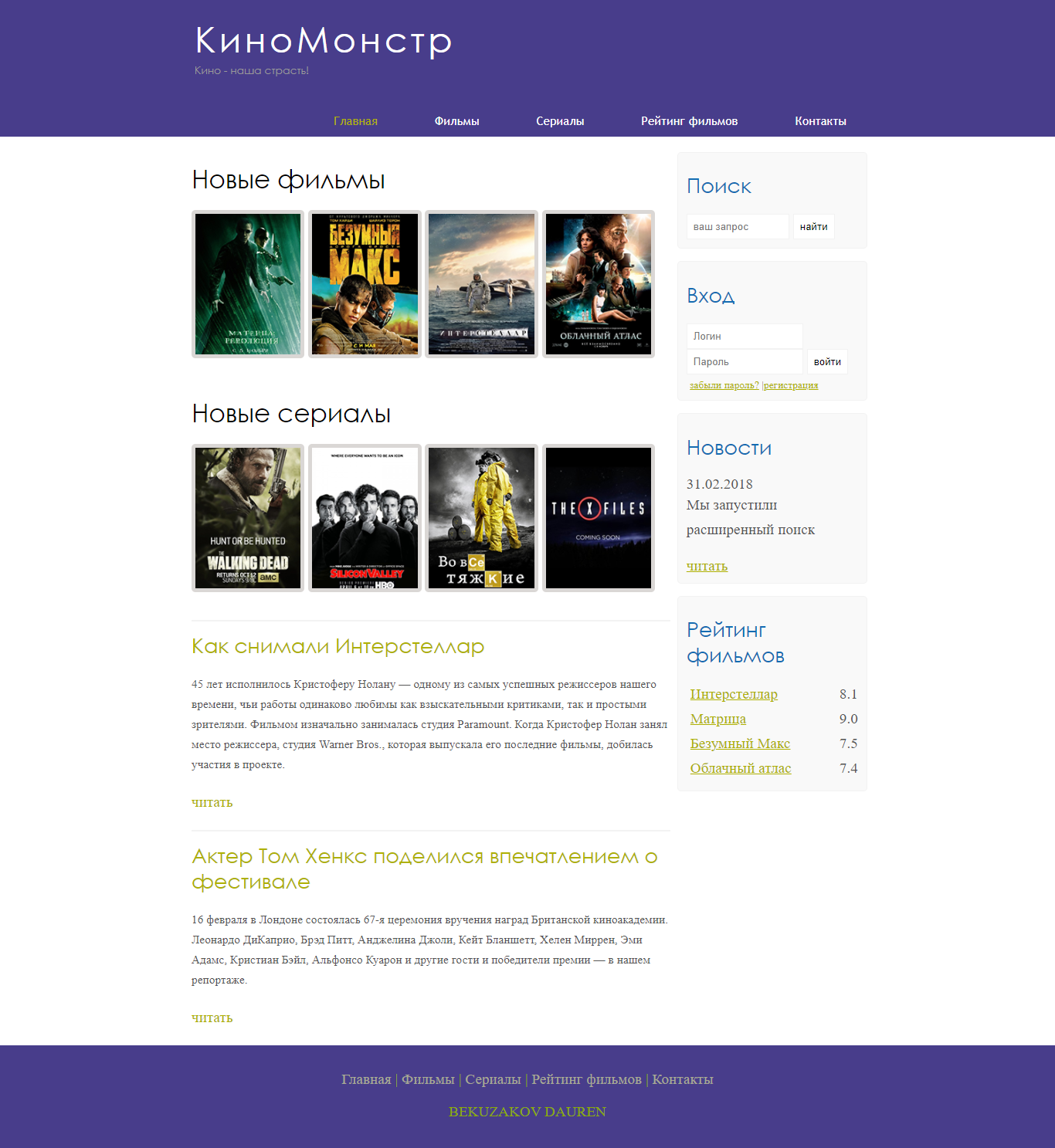Open the Сериалы navigation tab
This screenshot has width=1055, height=1148.
[560, 121]
